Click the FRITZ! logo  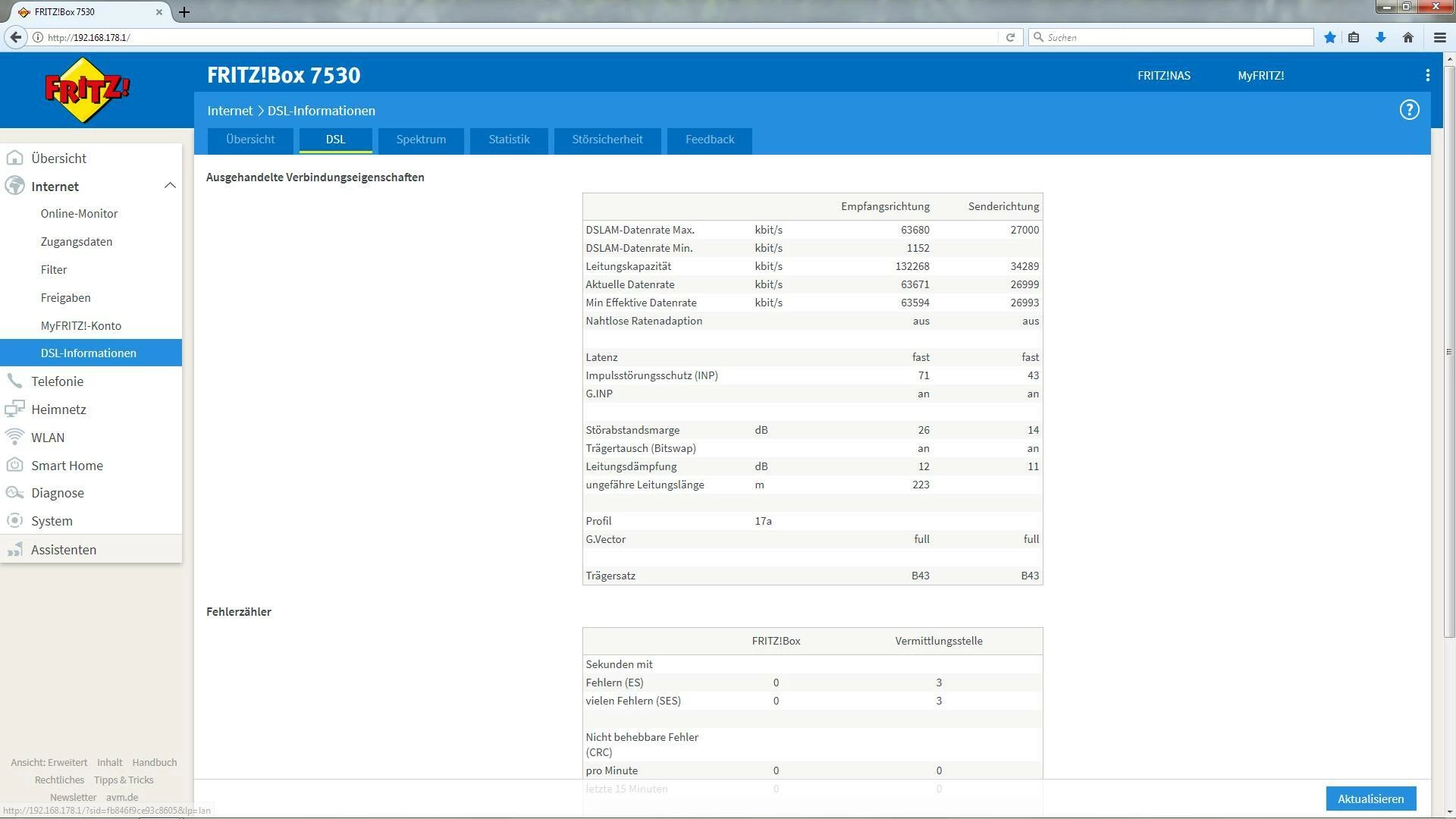pos(87,89)
